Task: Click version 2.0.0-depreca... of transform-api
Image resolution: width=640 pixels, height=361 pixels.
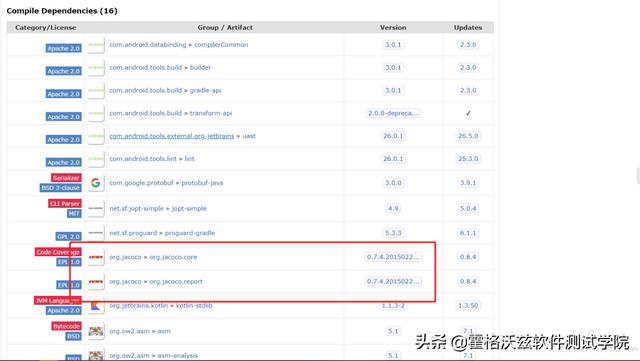Action: click(x=393, y=113)
